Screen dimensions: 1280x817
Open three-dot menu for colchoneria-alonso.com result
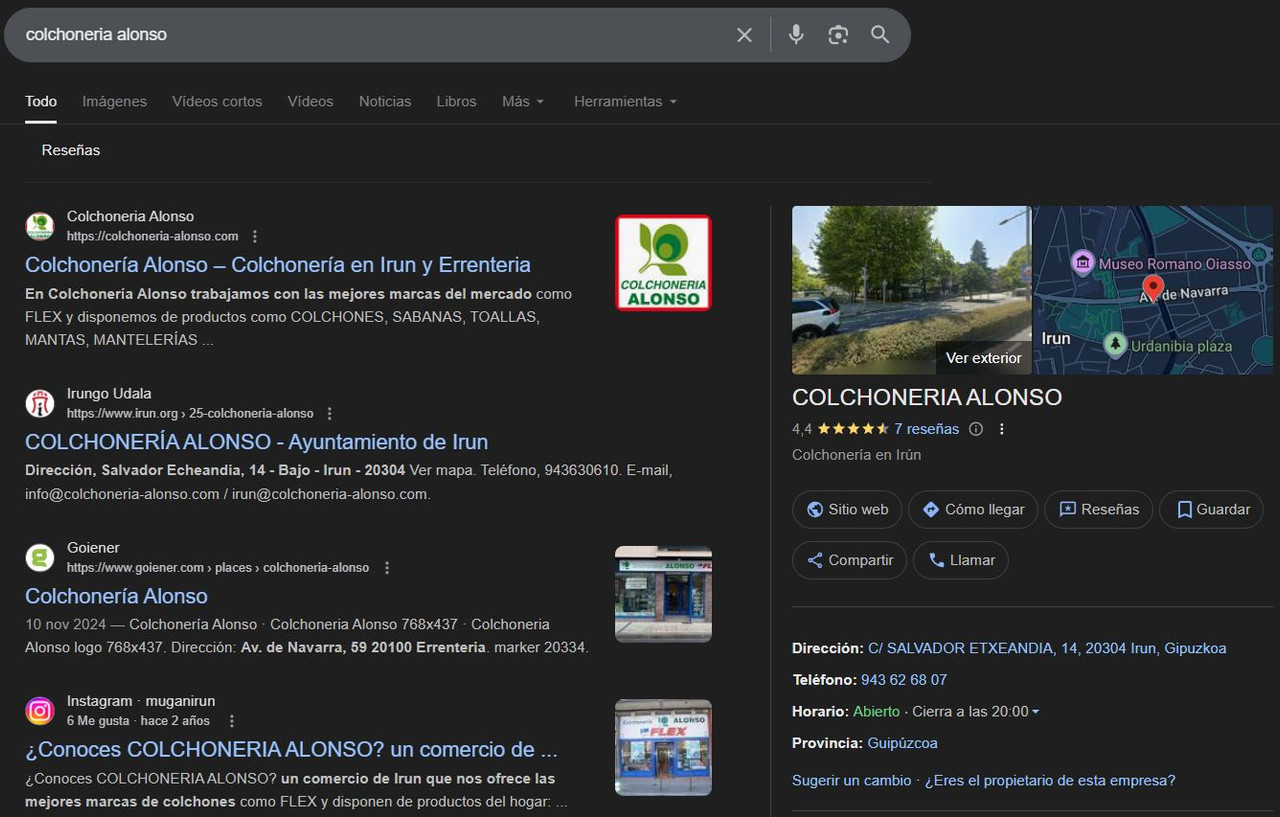255,237
